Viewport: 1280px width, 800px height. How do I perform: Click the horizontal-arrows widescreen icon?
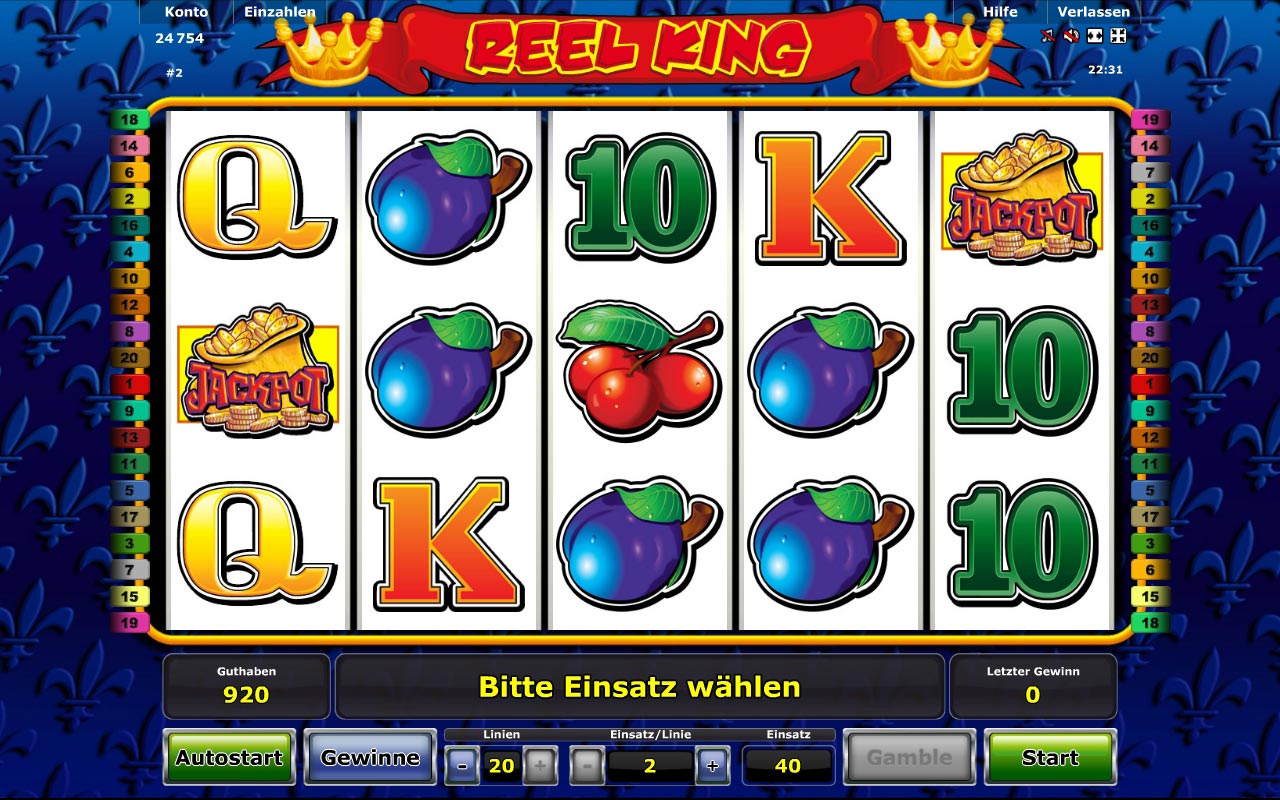tap(1095, 36)
